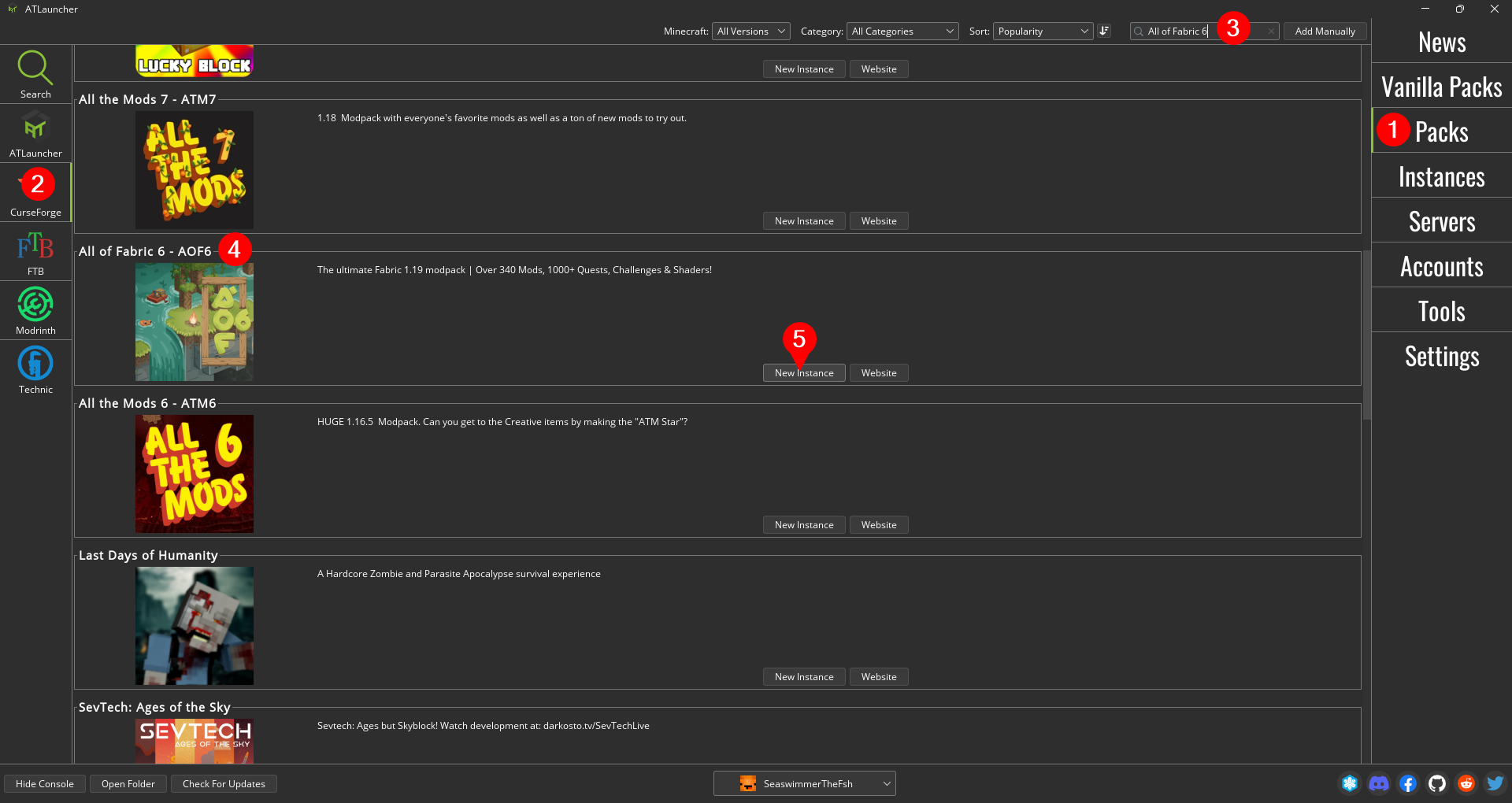This screenshot has width=1512, height=803.
Task: Switch to the Accounts tab
Action: 1442,266
